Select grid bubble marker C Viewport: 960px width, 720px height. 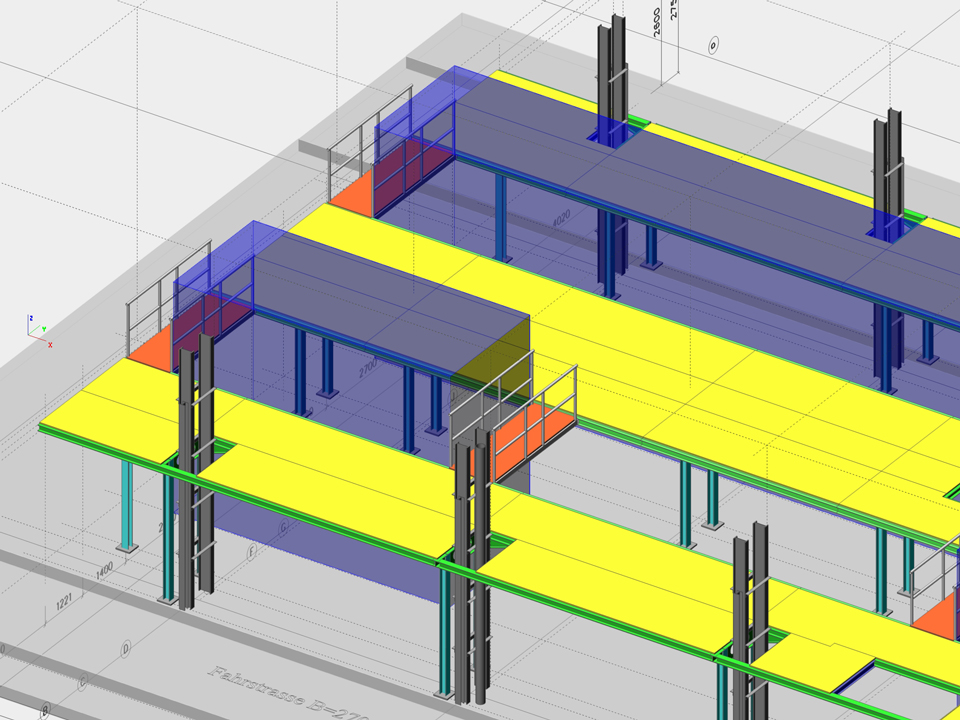click(82, 683)
